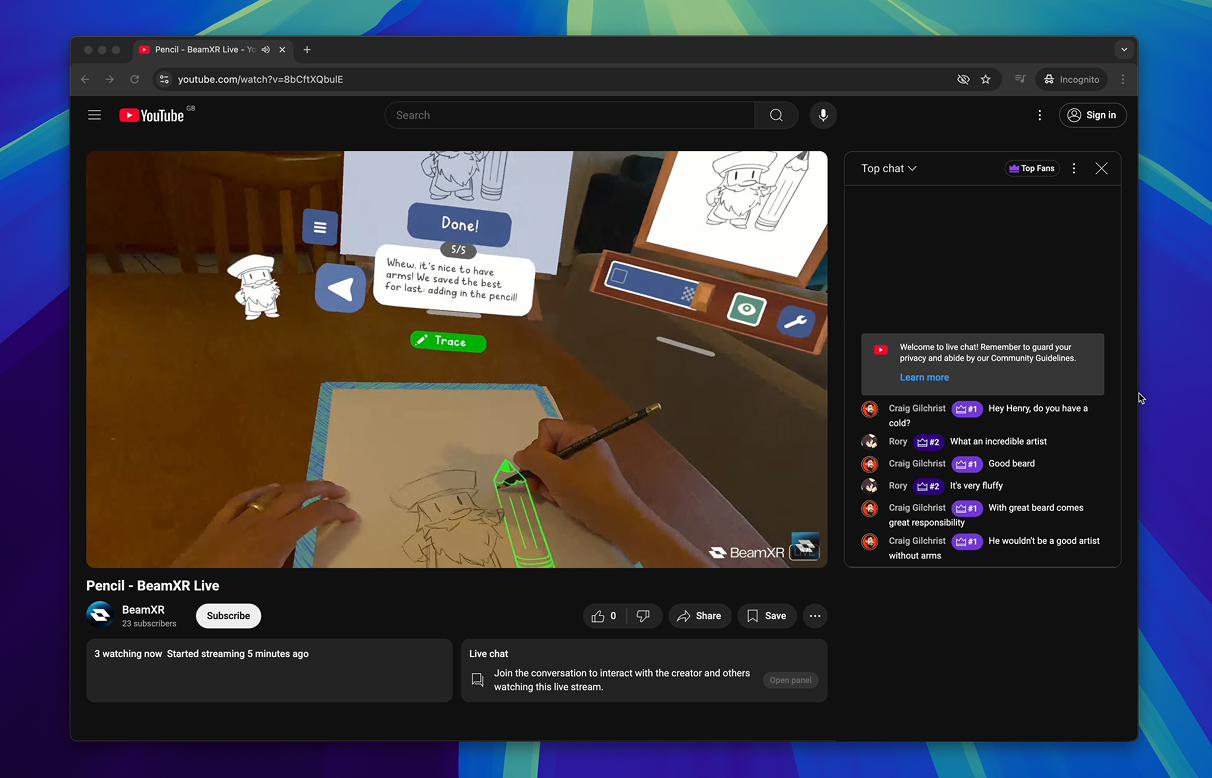1212x778 pixels.
Task: Open the media controls icon
Action: pos(1020,79)
